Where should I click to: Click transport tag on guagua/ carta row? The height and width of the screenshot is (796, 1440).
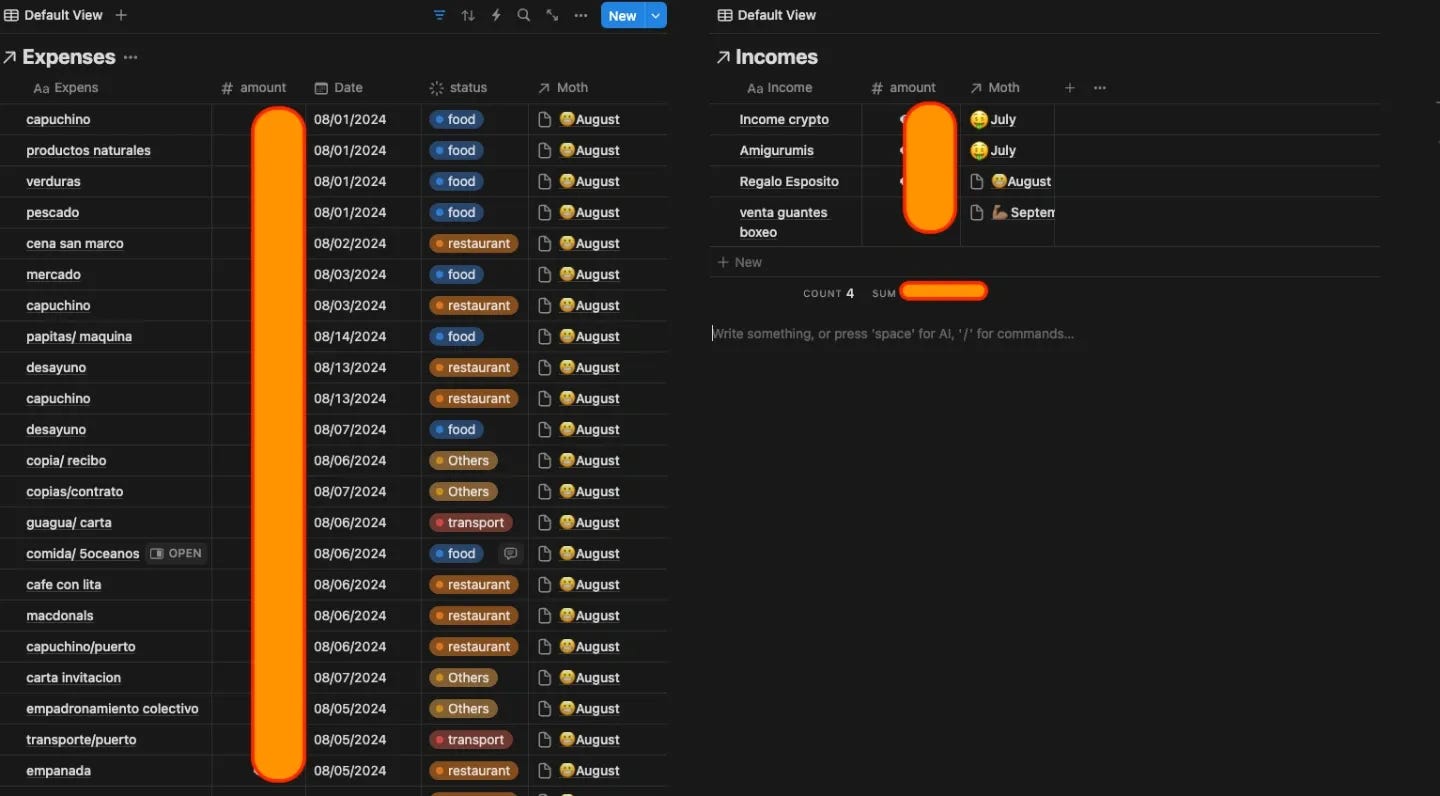[x=471, y=523]
